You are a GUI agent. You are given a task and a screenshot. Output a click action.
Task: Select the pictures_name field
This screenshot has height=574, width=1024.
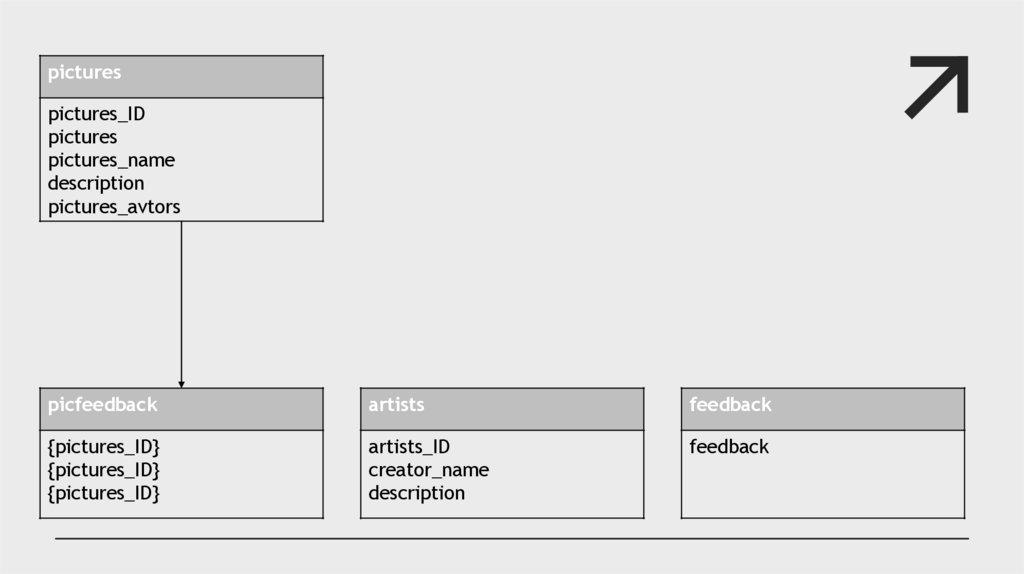pos(111,160)
